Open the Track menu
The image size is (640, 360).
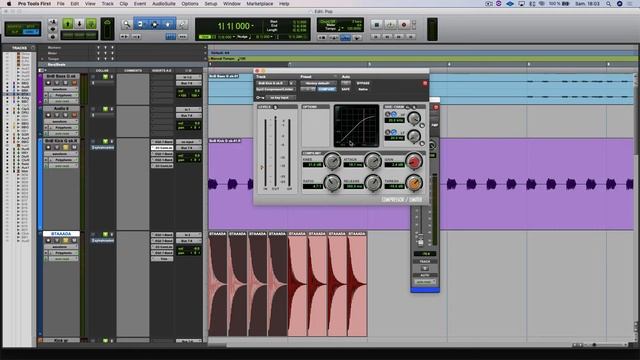click(x=107, y=4)
